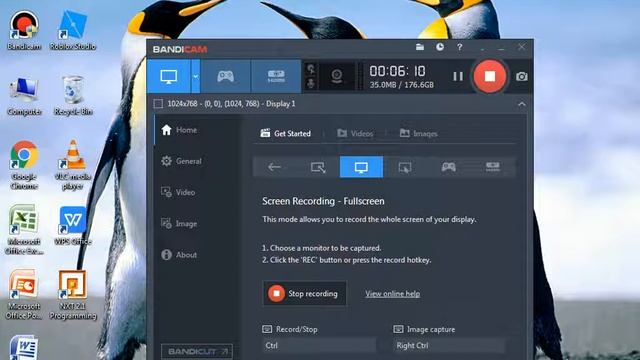Collapse the panel with the up chevron
The width and height of the screenshot is (640, 360).
point(522,104)
